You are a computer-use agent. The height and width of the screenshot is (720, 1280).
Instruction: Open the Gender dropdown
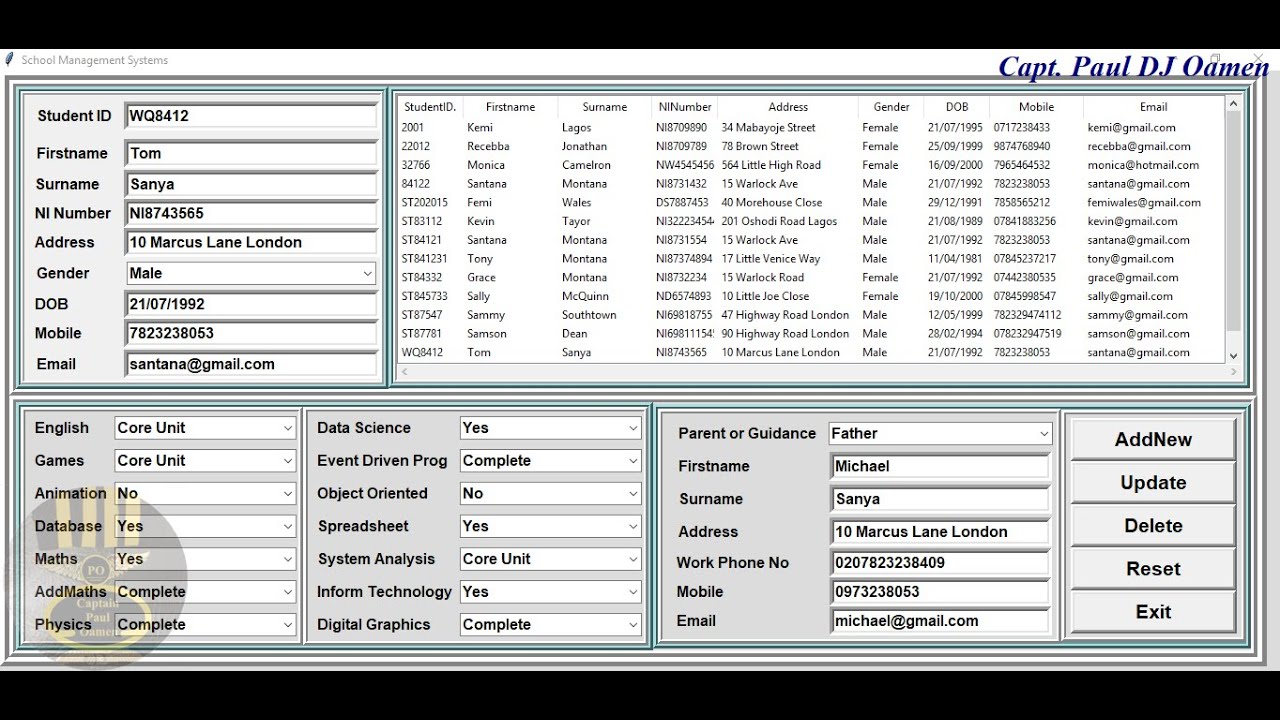point(251,273)
